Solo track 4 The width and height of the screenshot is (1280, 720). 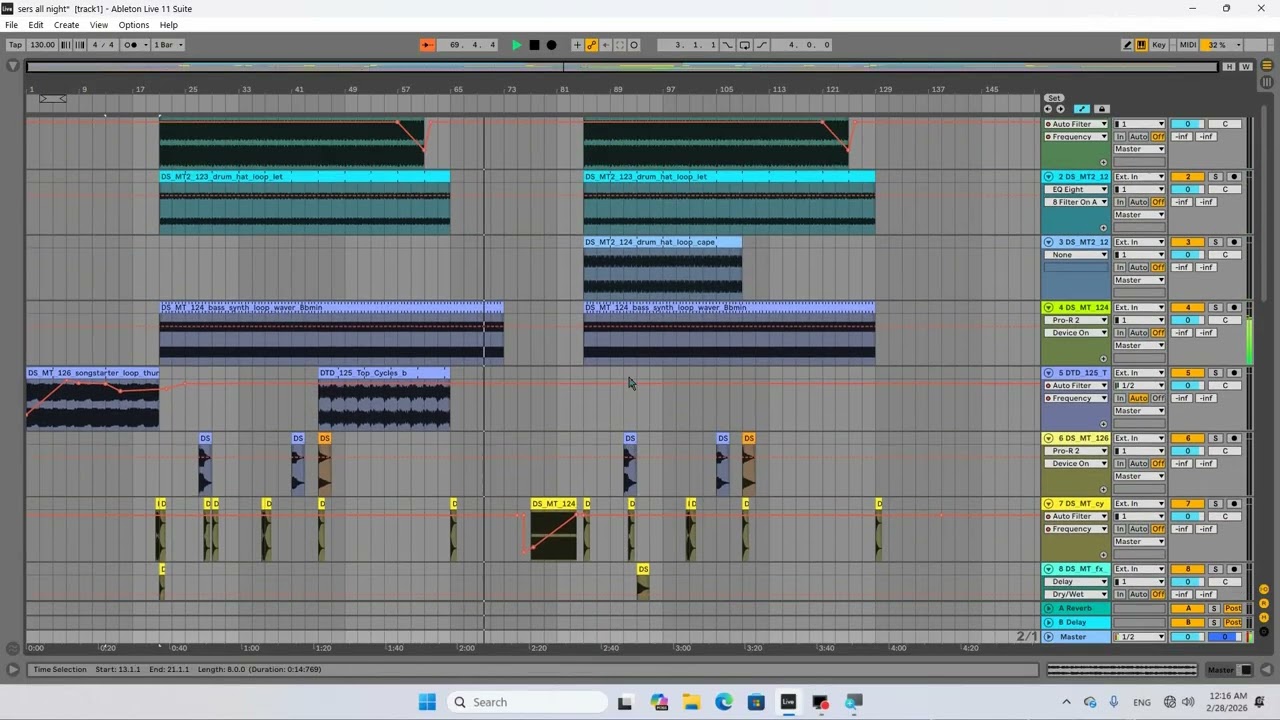1216,307
